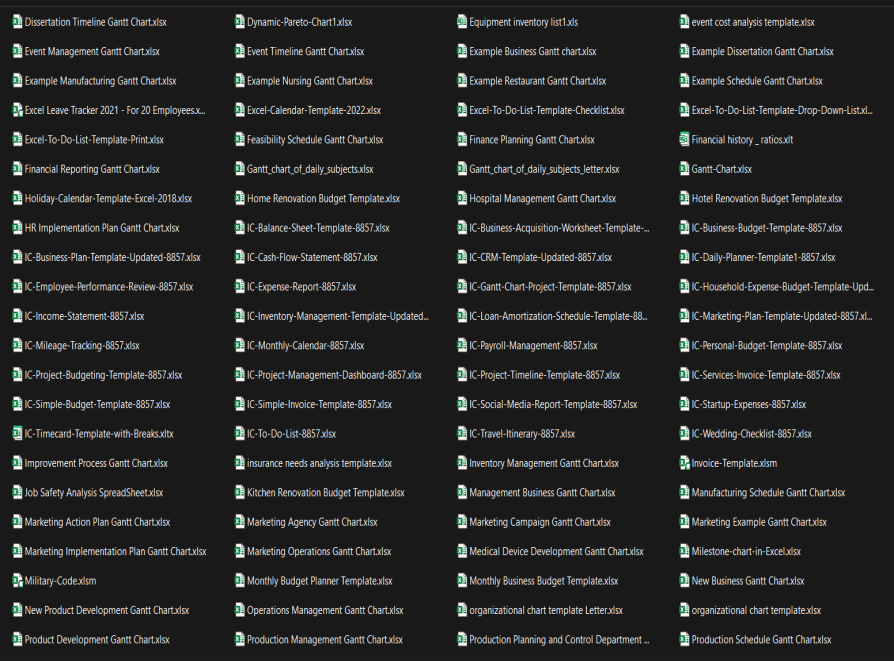
Task: Click the icon next to IC-Payroll-Management-8857.xlsx
Action: (462, 346)
